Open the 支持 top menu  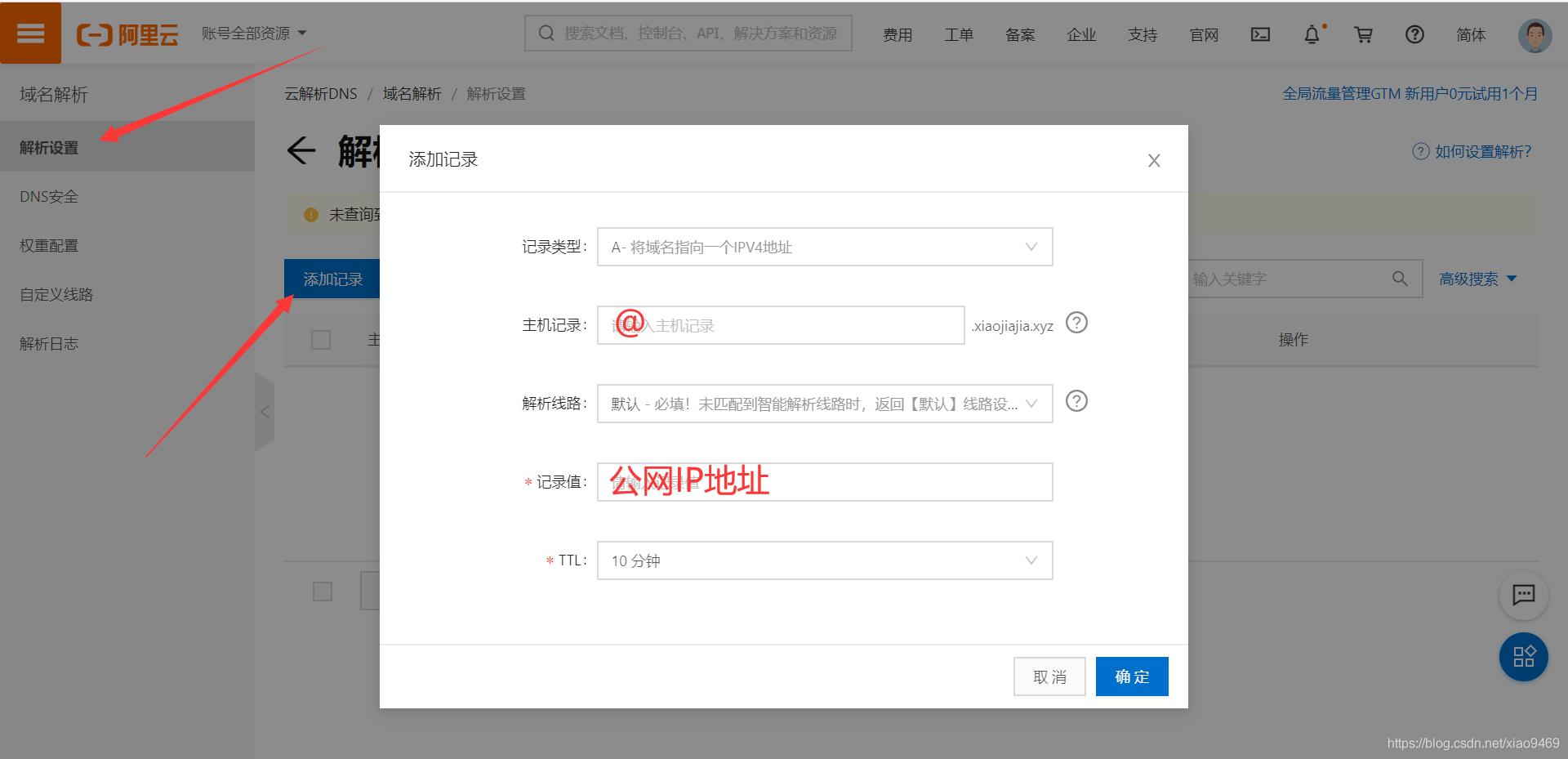click(x=1143, y=34)
